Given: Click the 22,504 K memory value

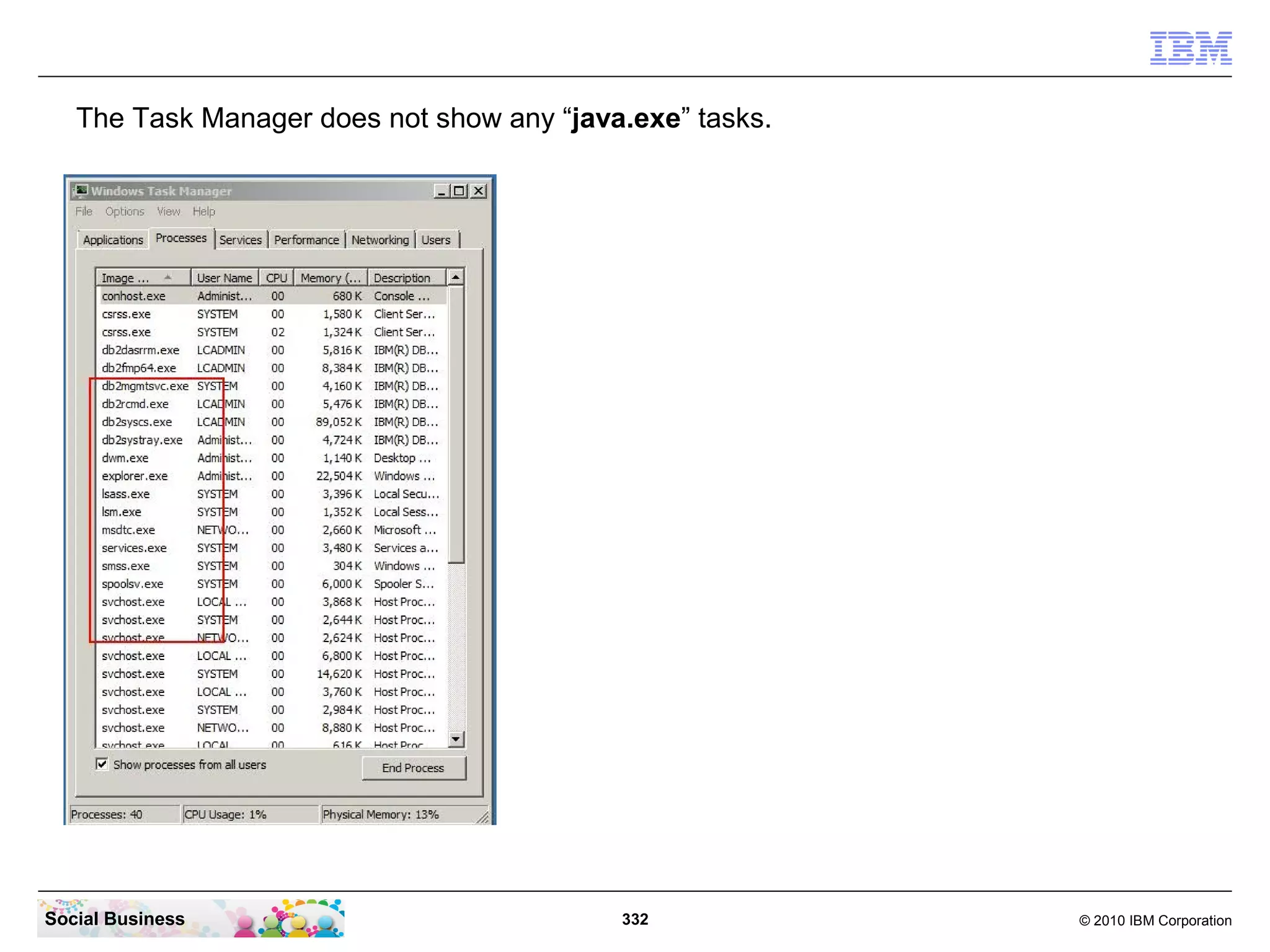Looking at the screenshot, I should point(339,476).
